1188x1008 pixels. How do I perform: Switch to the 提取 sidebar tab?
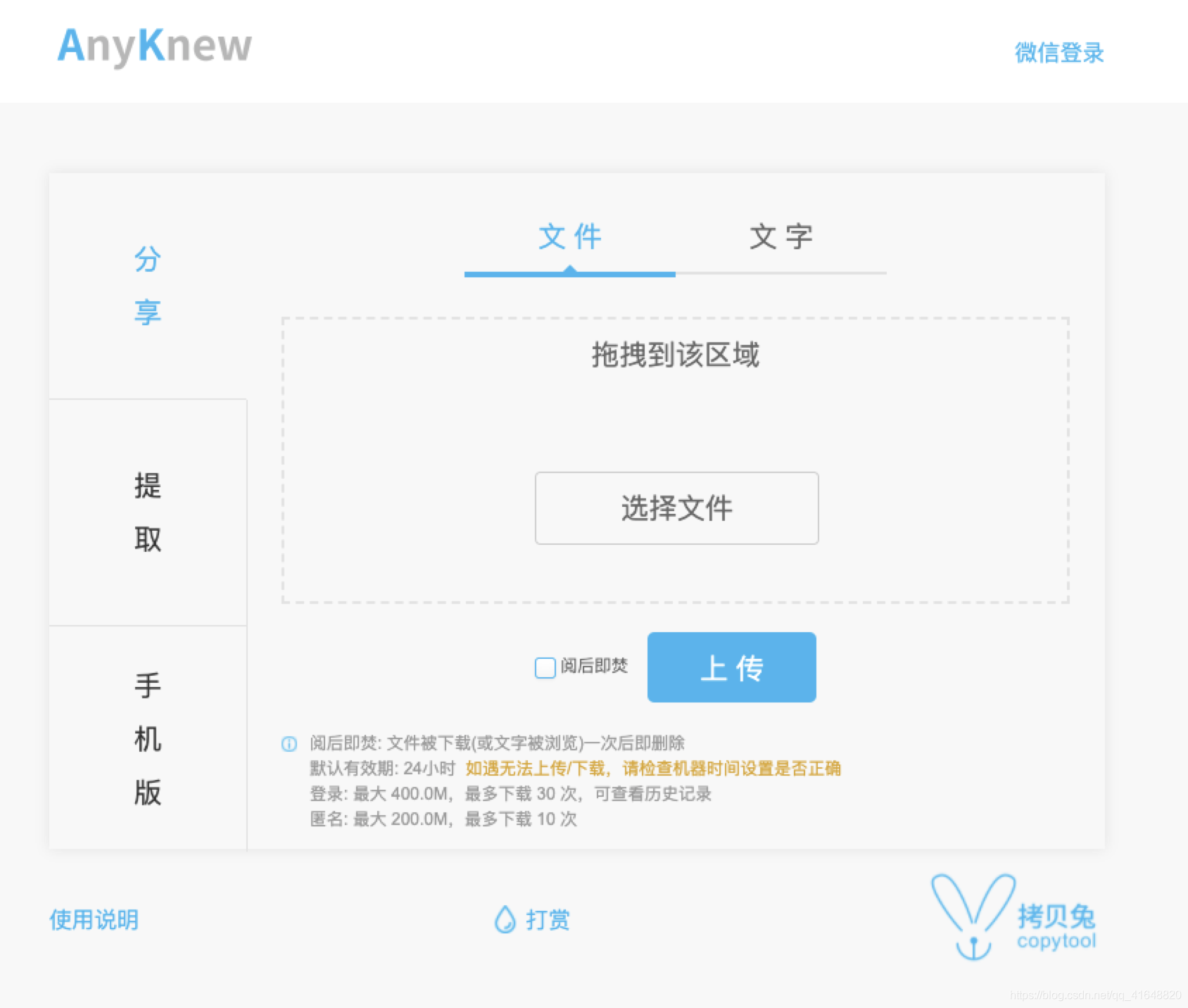click(x=148, y=512)
